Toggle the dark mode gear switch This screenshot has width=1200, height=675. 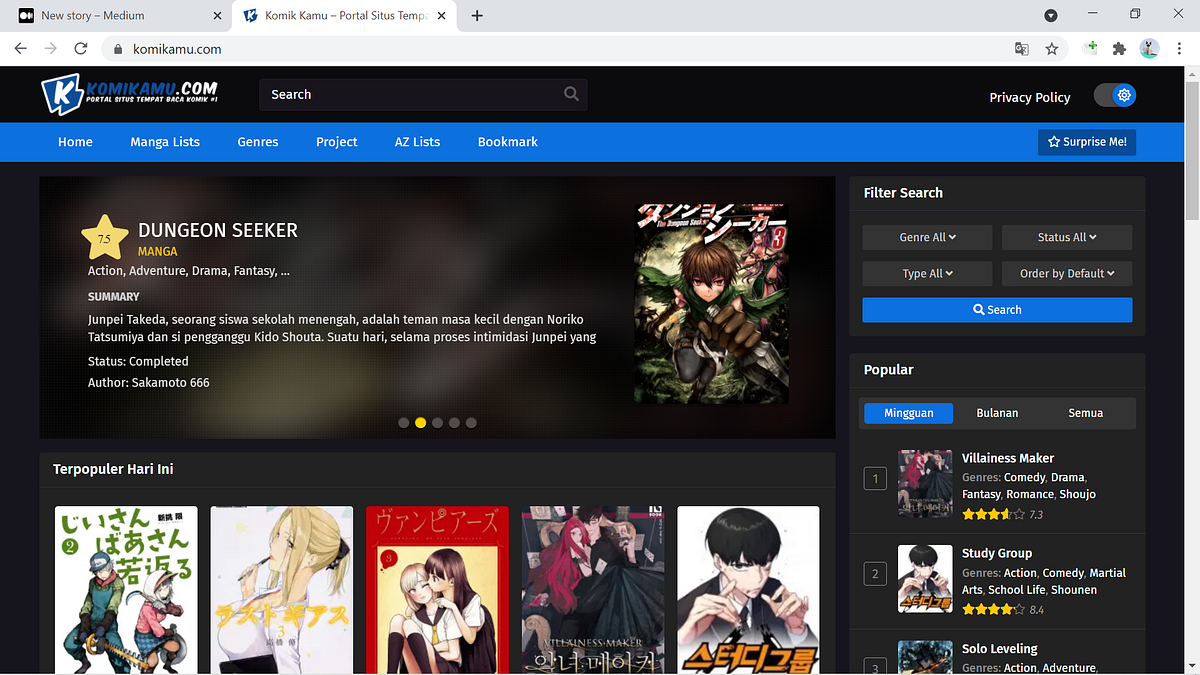(1115, 95)
